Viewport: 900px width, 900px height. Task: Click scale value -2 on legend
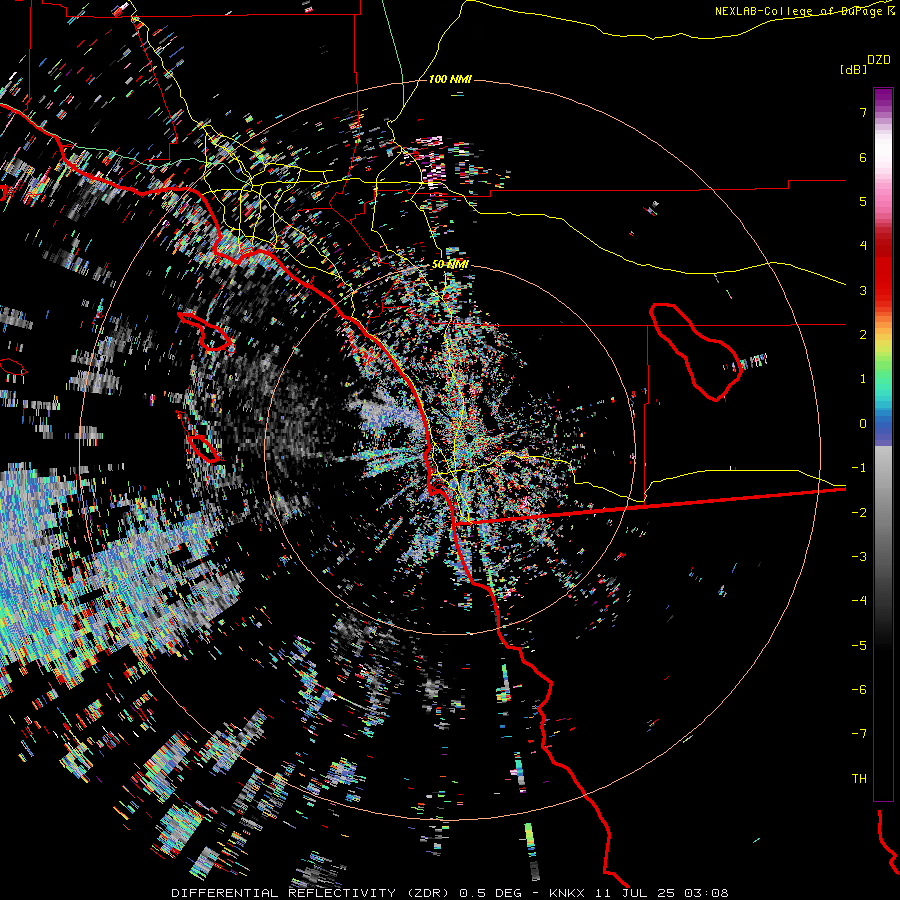pos(859,513)
